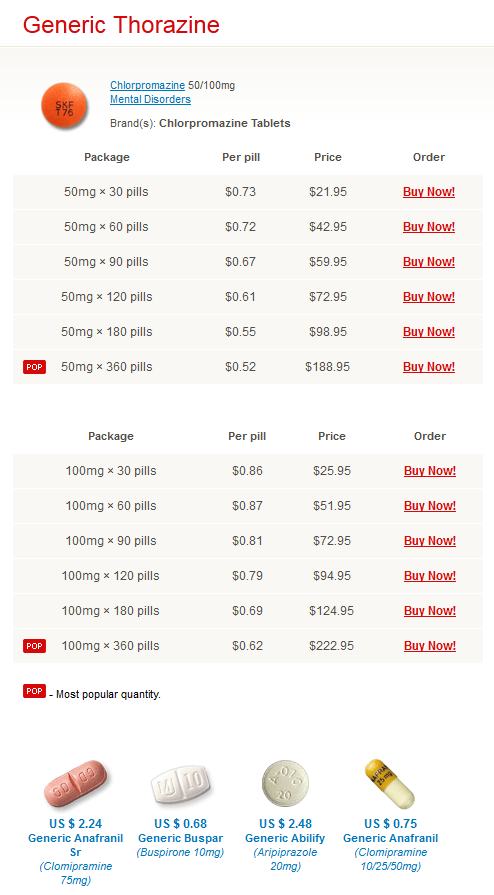Open the Chlorpromazine link
This screenshot has width=494, height=895.
click(147, 85)
